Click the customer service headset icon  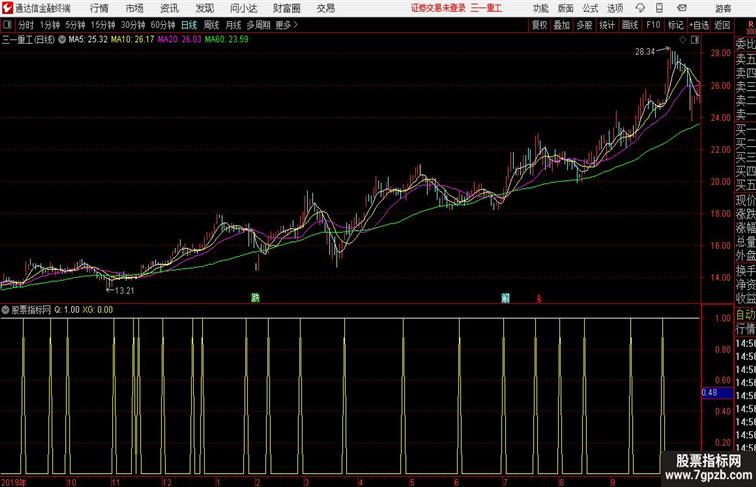pos(640,8)
